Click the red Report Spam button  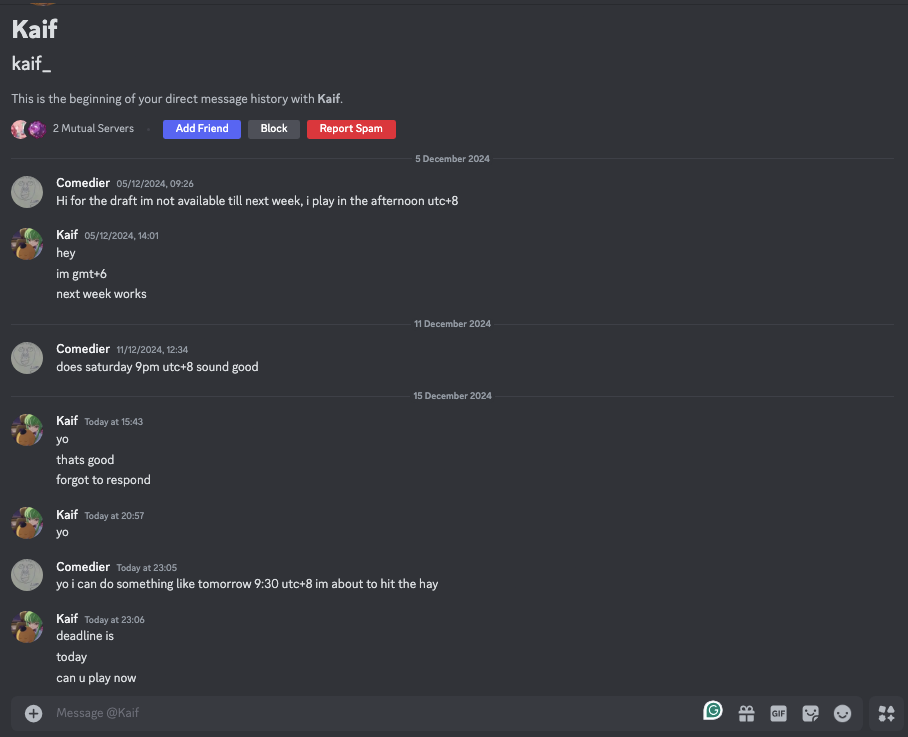(x=351, y=129)
